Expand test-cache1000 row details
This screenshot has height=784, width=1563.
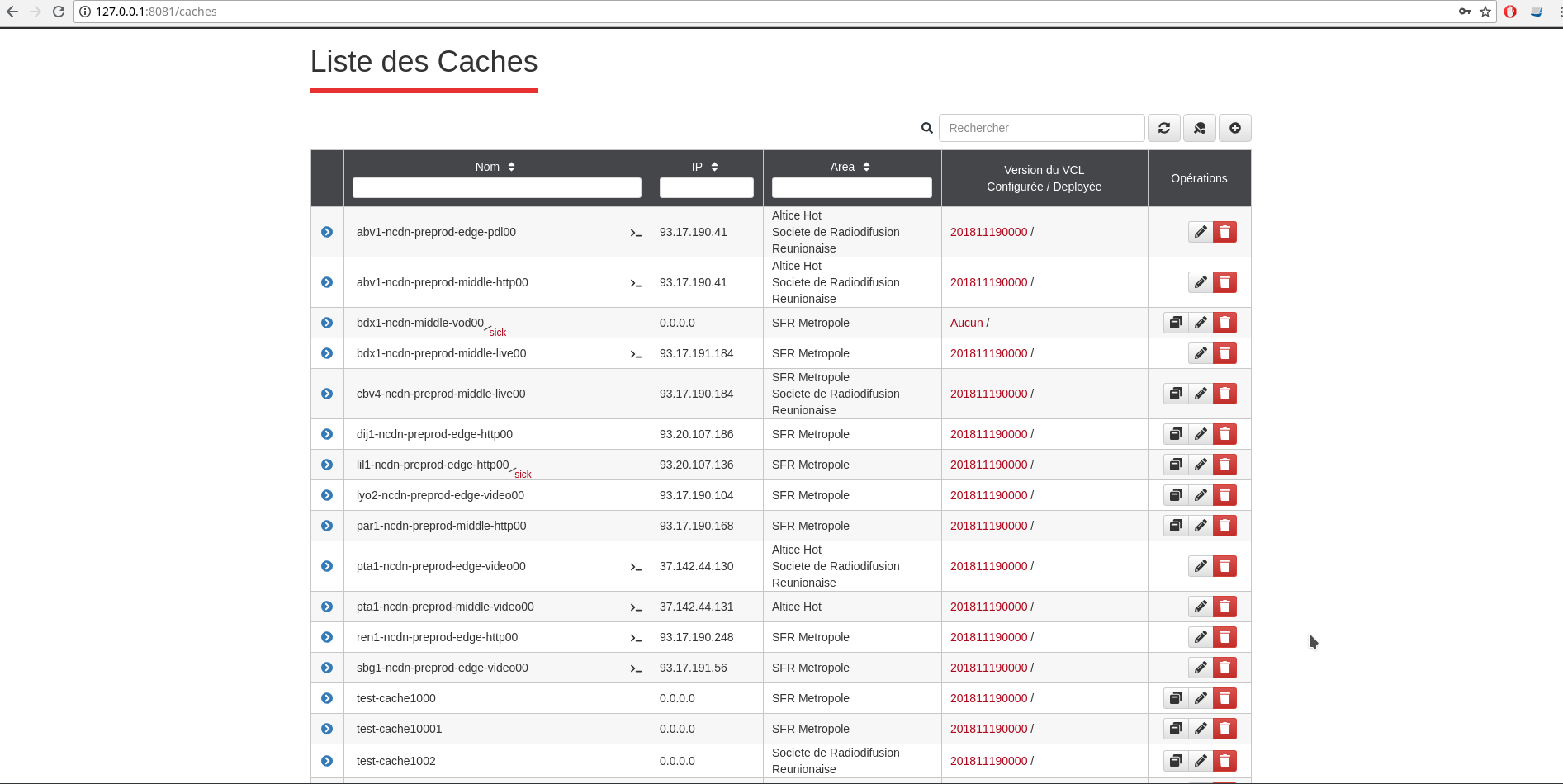click(x=327, y=698)
